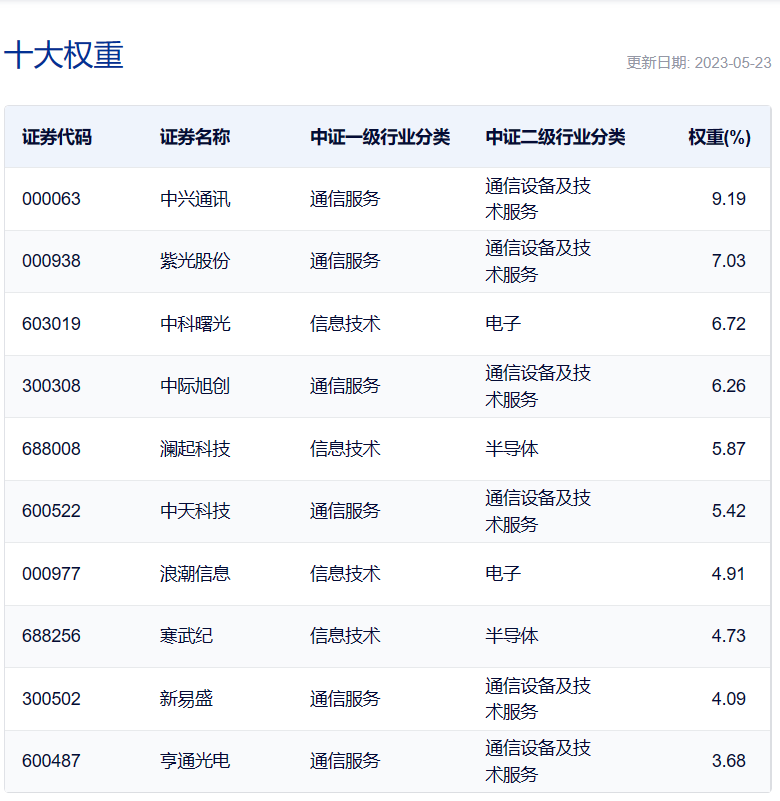Click 通信设备及技术服务 in the 中天科技 row
Image resolution: width=780 pixels, height=801 pixels.
pos(538,511)
